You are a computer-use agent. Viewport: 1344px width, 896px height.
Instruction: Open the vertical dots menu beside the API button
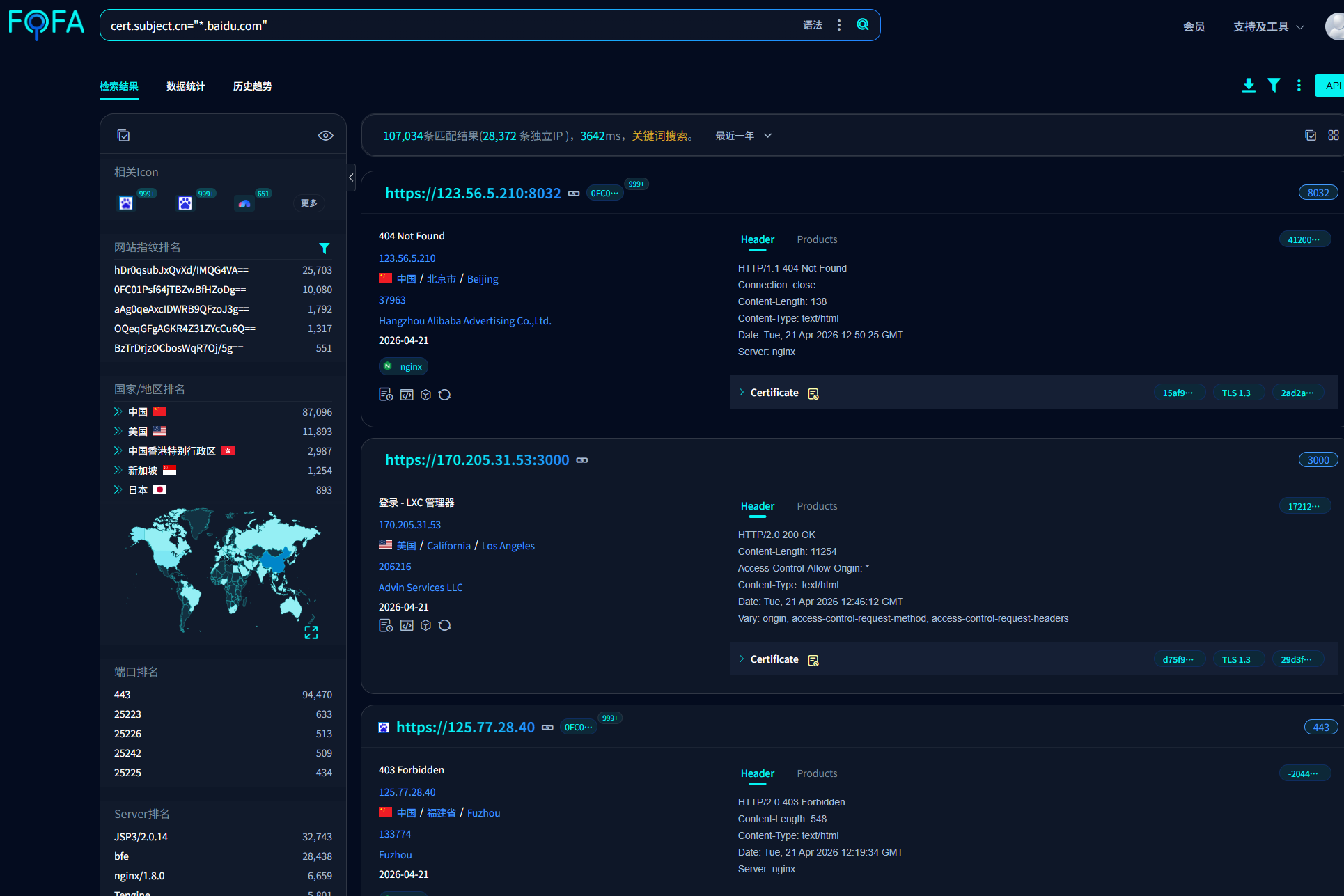click(1299, 86)
